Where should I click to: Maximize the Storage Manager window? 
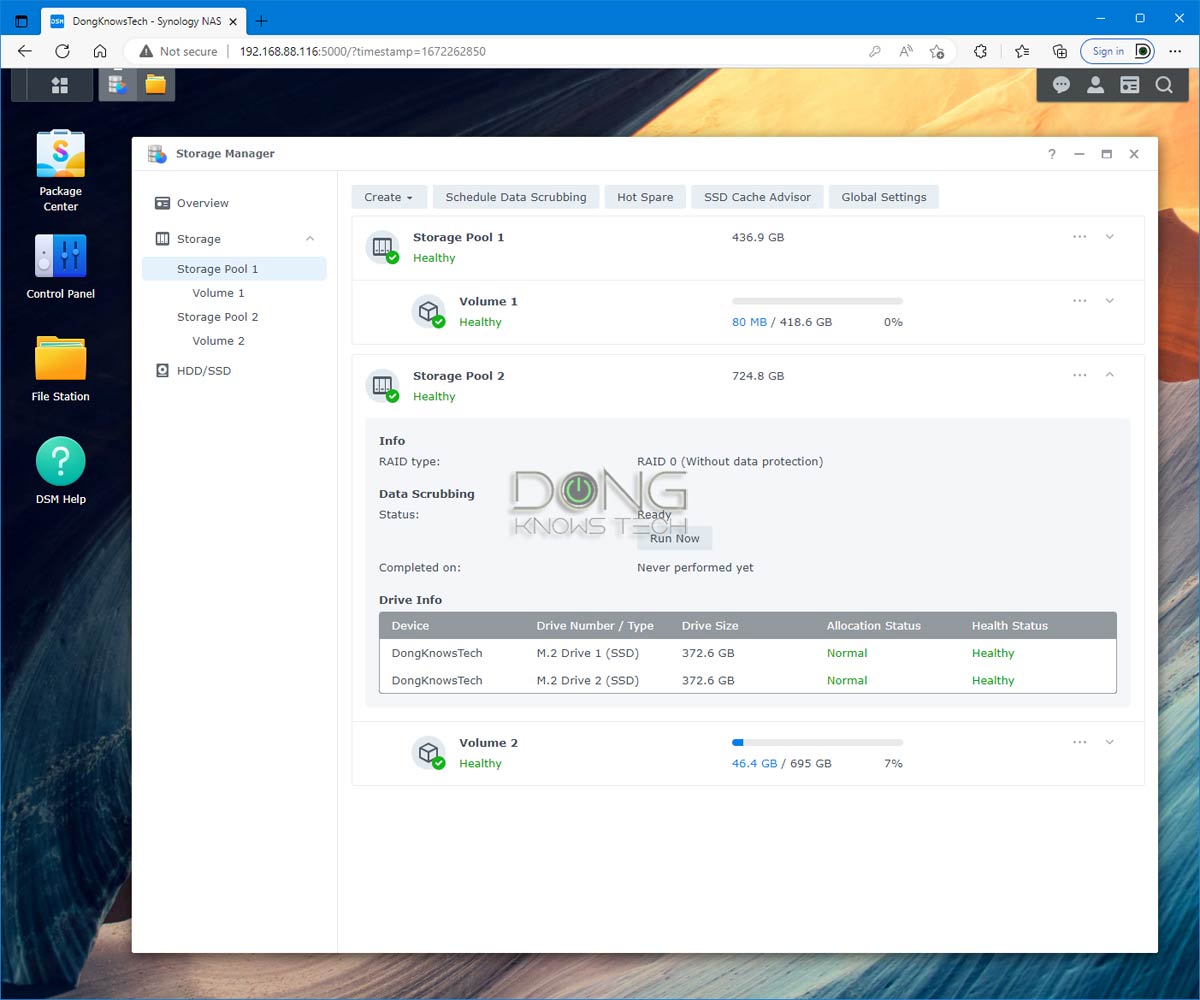(1106, 154)
